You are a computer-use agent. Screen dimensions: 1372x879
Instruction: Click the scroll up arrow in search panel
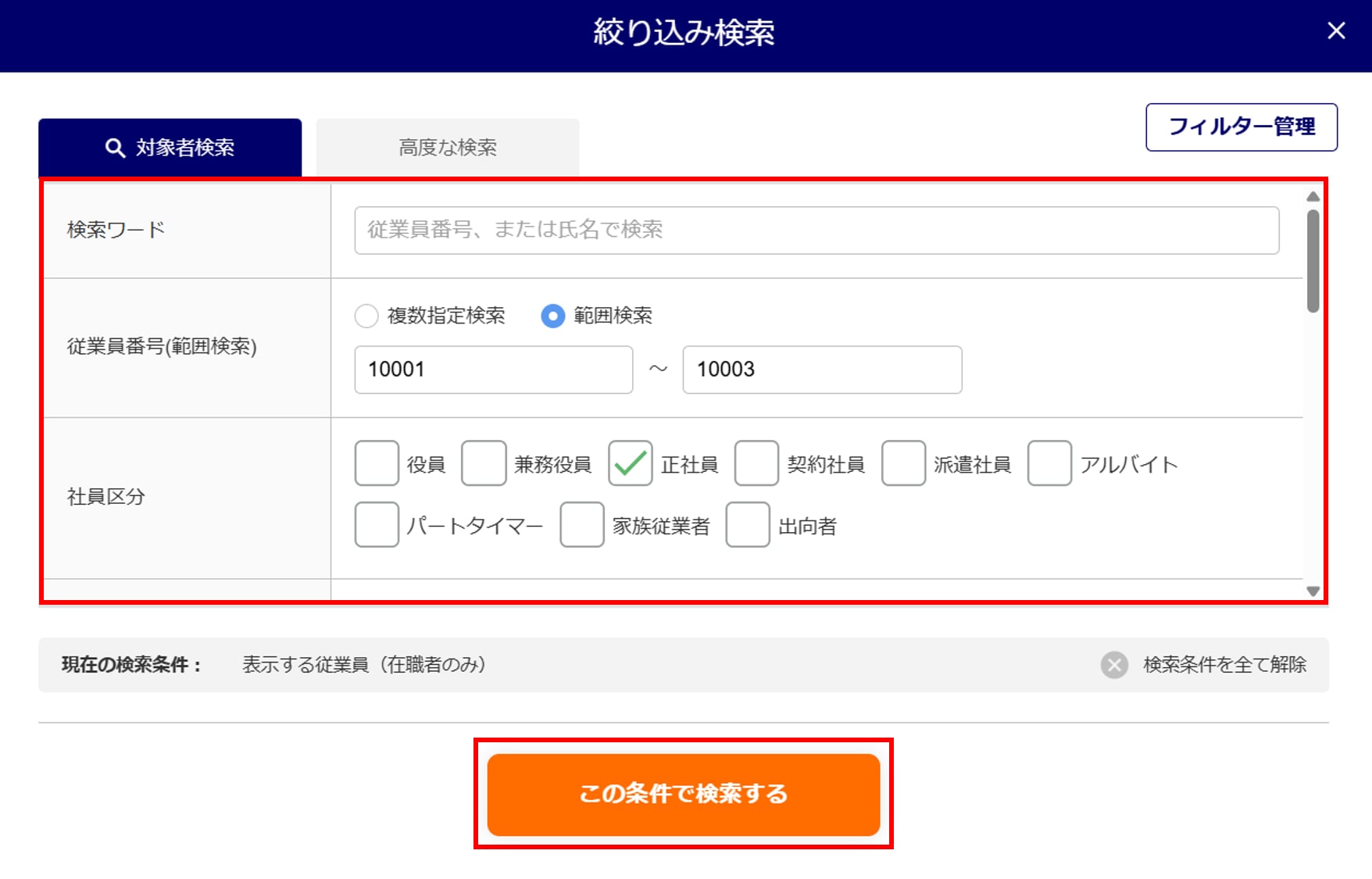pos(1313,197)
